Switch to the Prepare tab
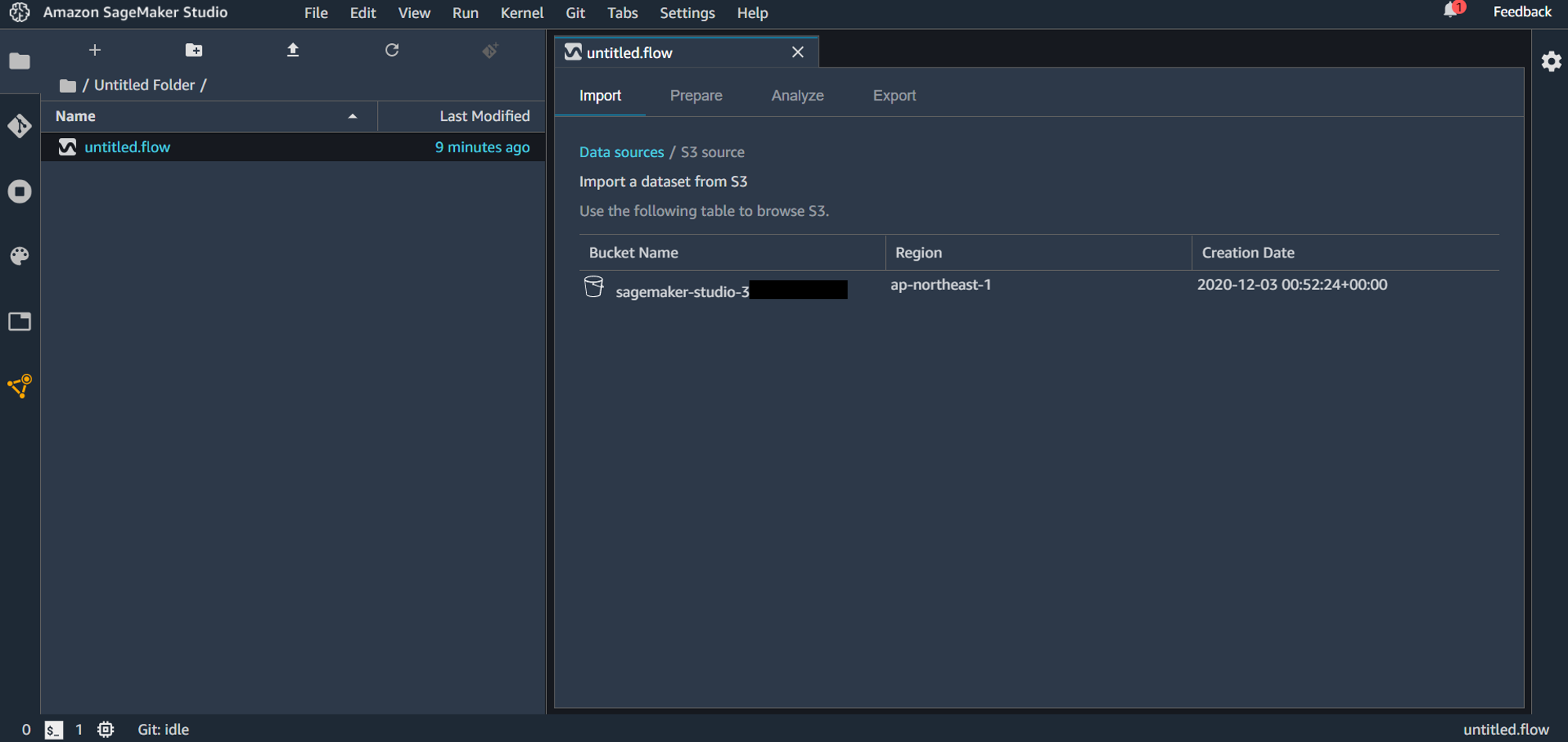Image resolution: width=1568 pixels, height=742 pixels. coord(696,96)
